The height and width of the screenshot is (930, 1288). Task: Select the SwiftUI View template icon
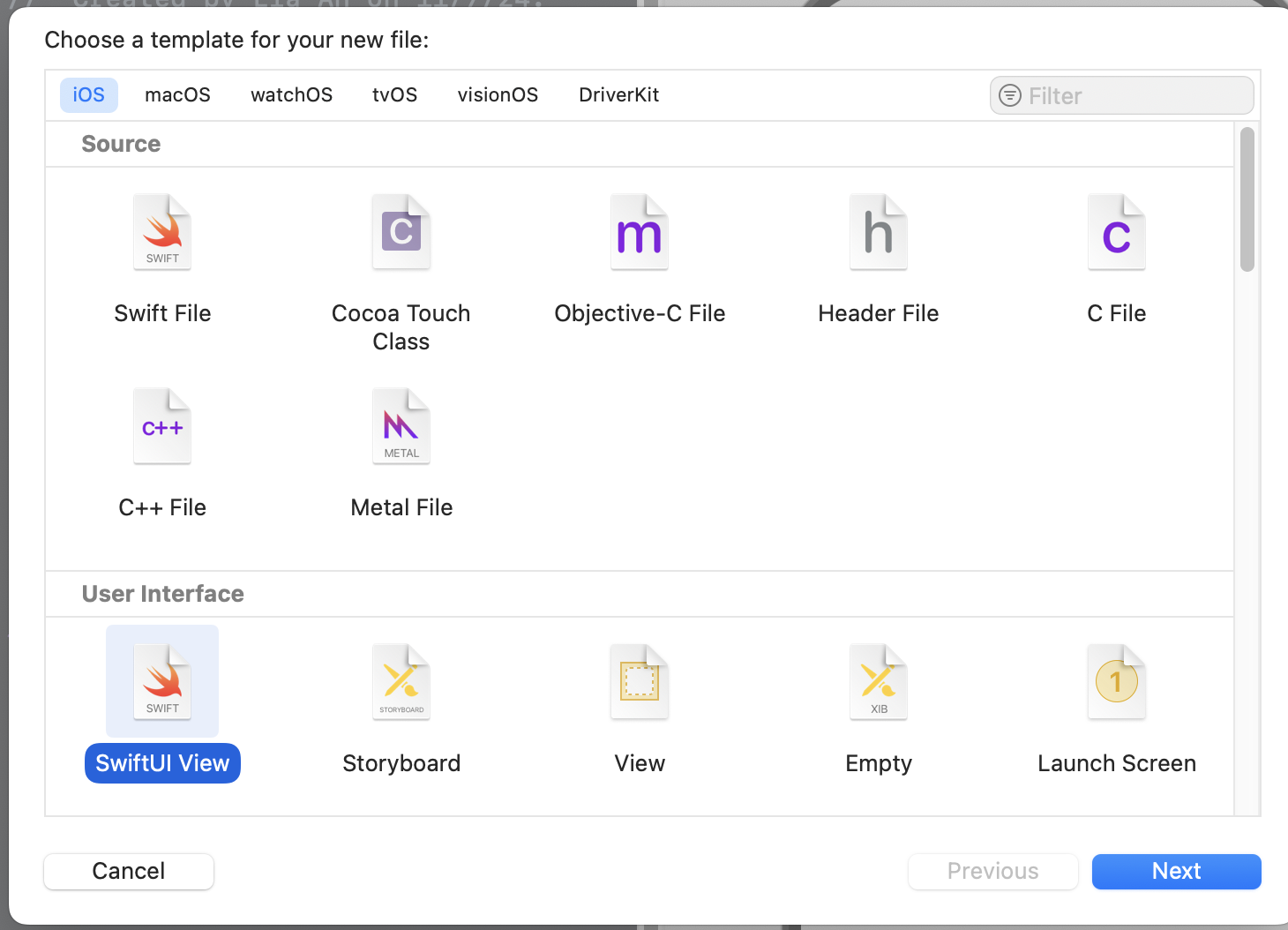(162, 682)
